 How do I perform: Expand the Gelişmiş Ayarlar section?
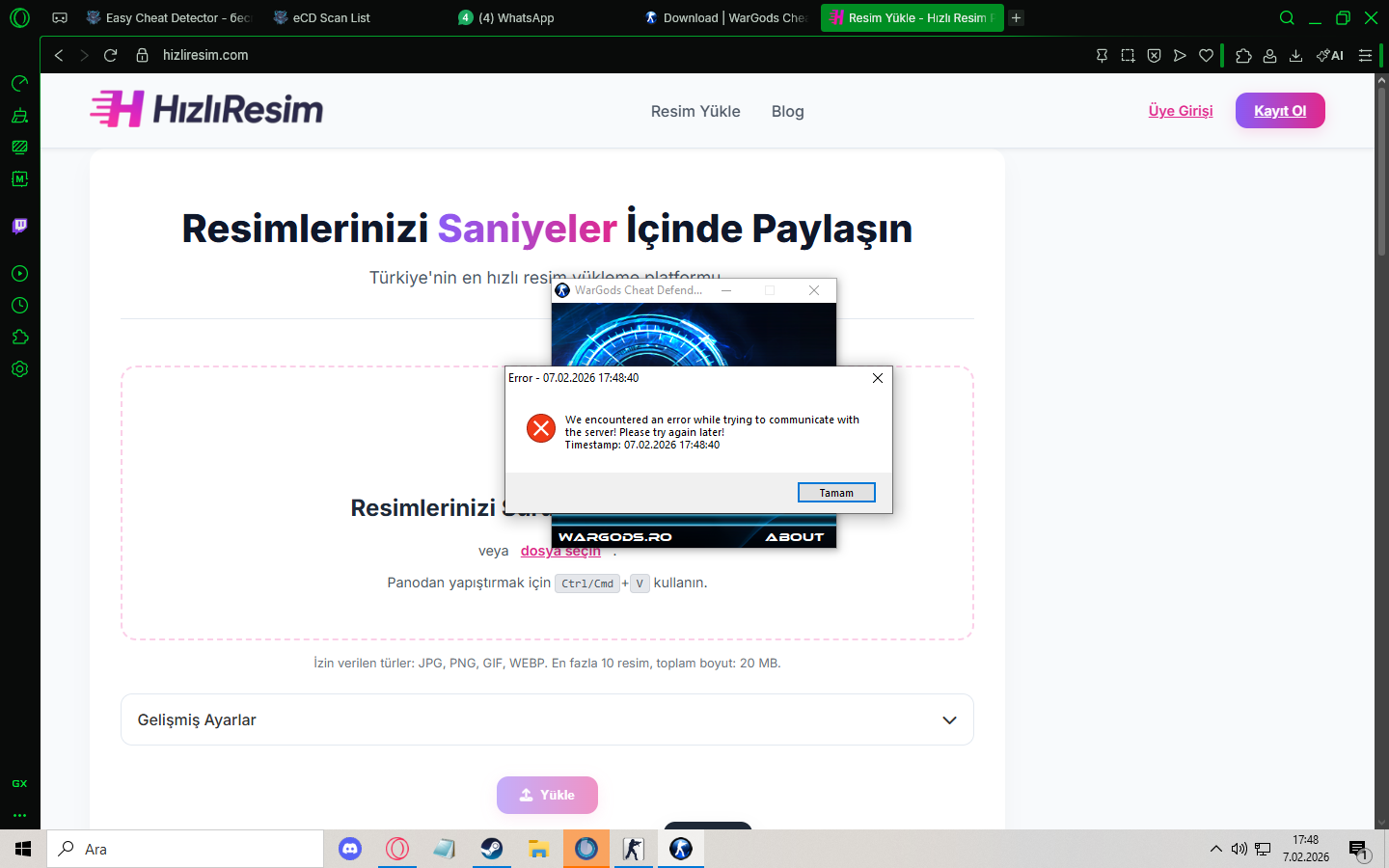pos(547,719)
